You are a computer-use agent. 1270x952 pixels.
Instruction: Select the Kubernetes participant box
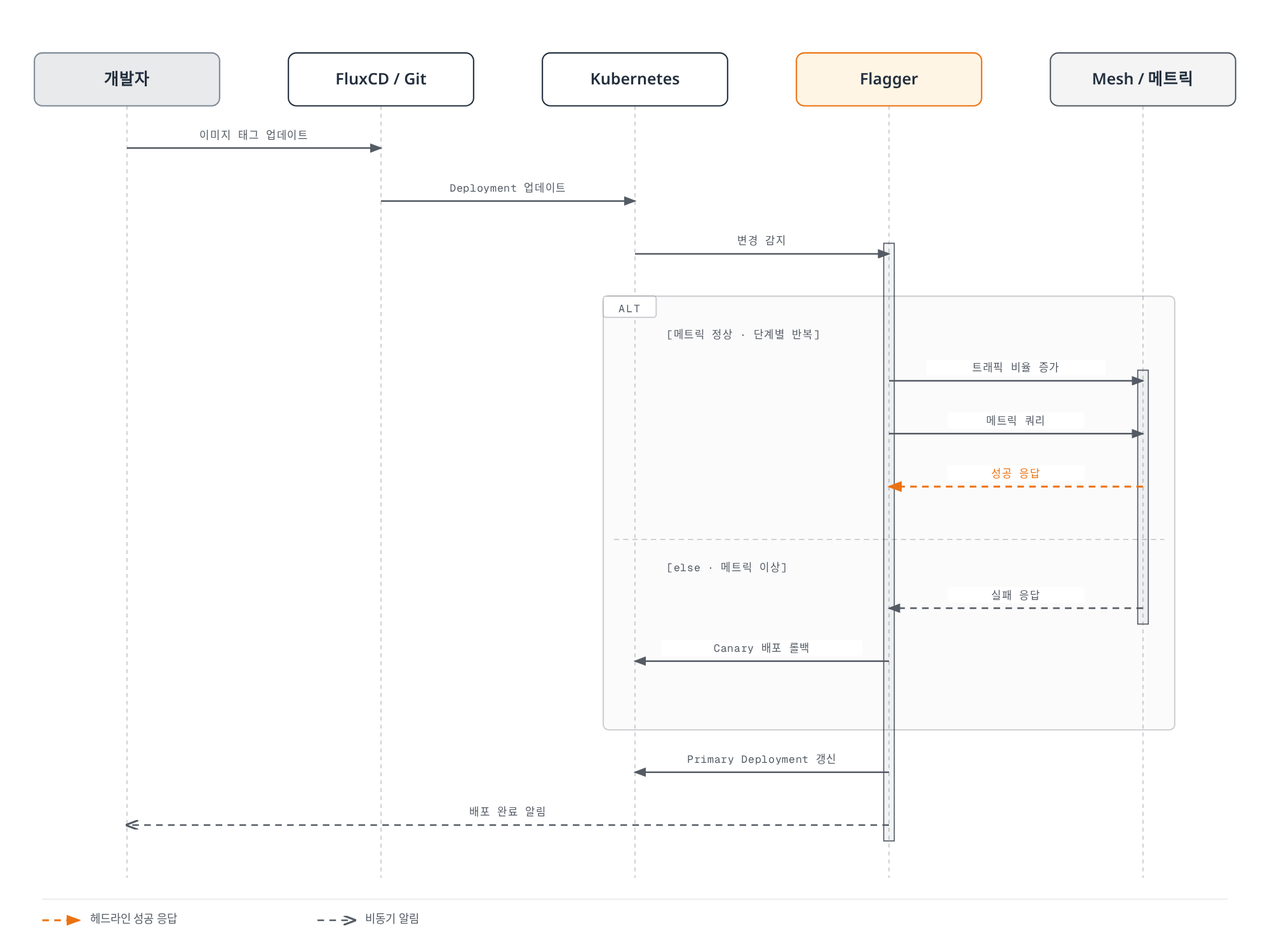[x=635, y=79]
